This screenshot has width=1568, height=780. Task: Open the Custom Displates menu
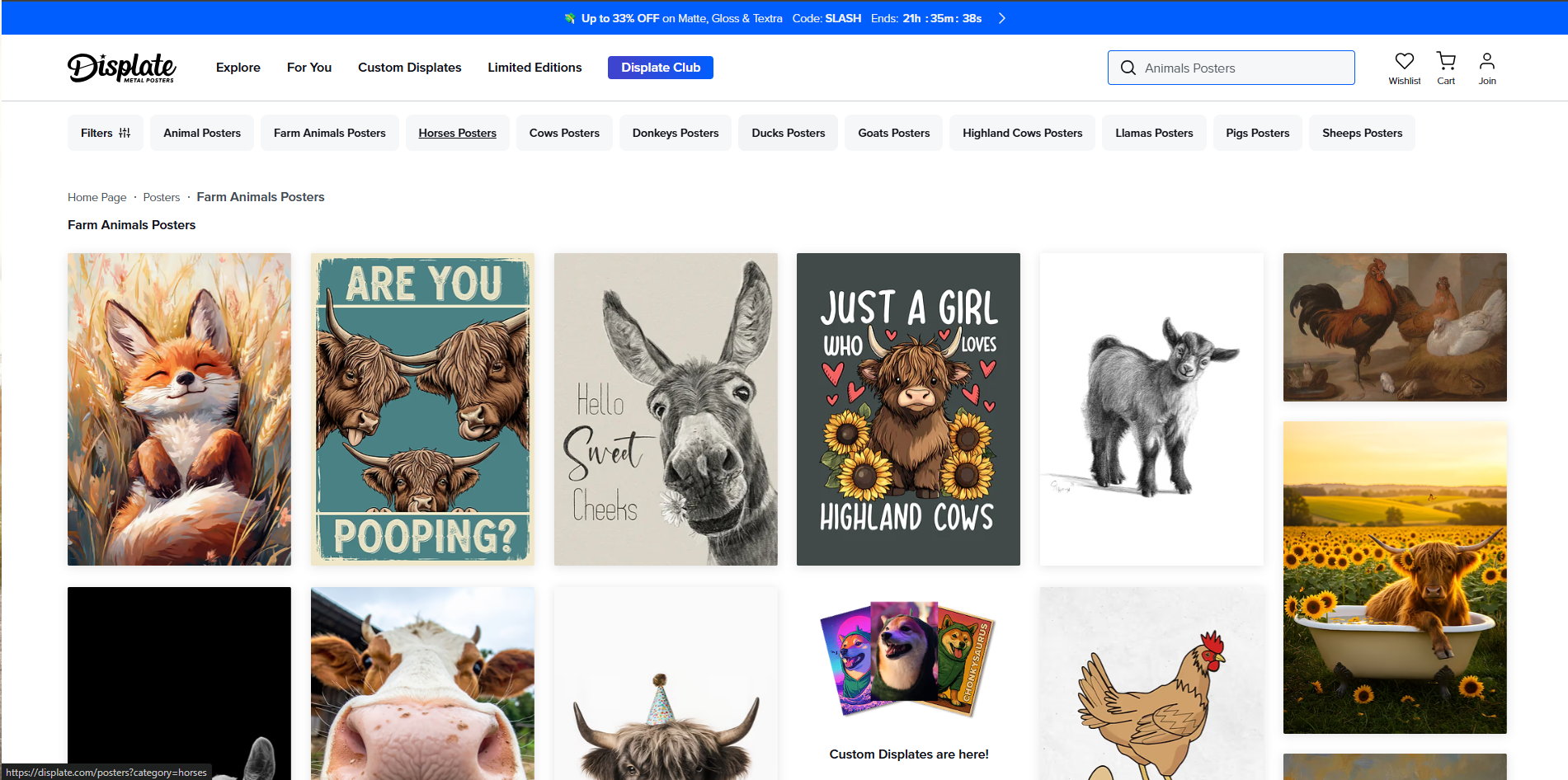[x=409, y=68]
